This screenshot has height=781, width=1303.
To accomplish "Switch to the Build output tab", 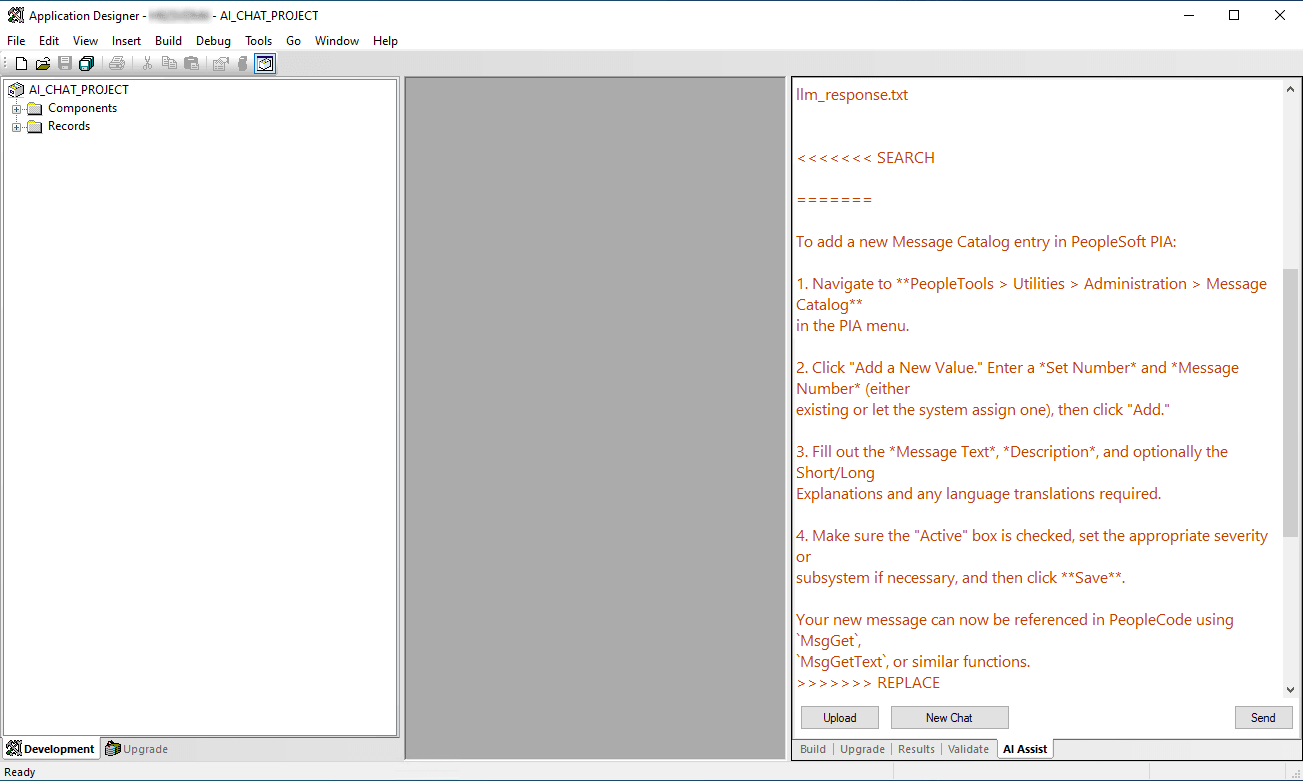I will click(813, 749).
